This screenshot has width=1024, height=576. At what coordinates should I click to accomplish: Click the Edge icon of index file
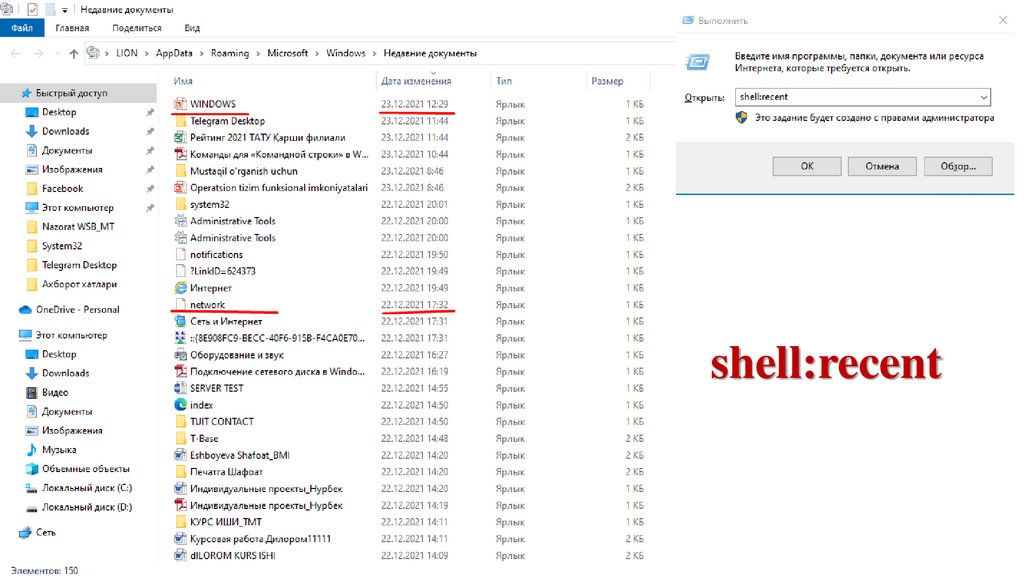(180, 405)
